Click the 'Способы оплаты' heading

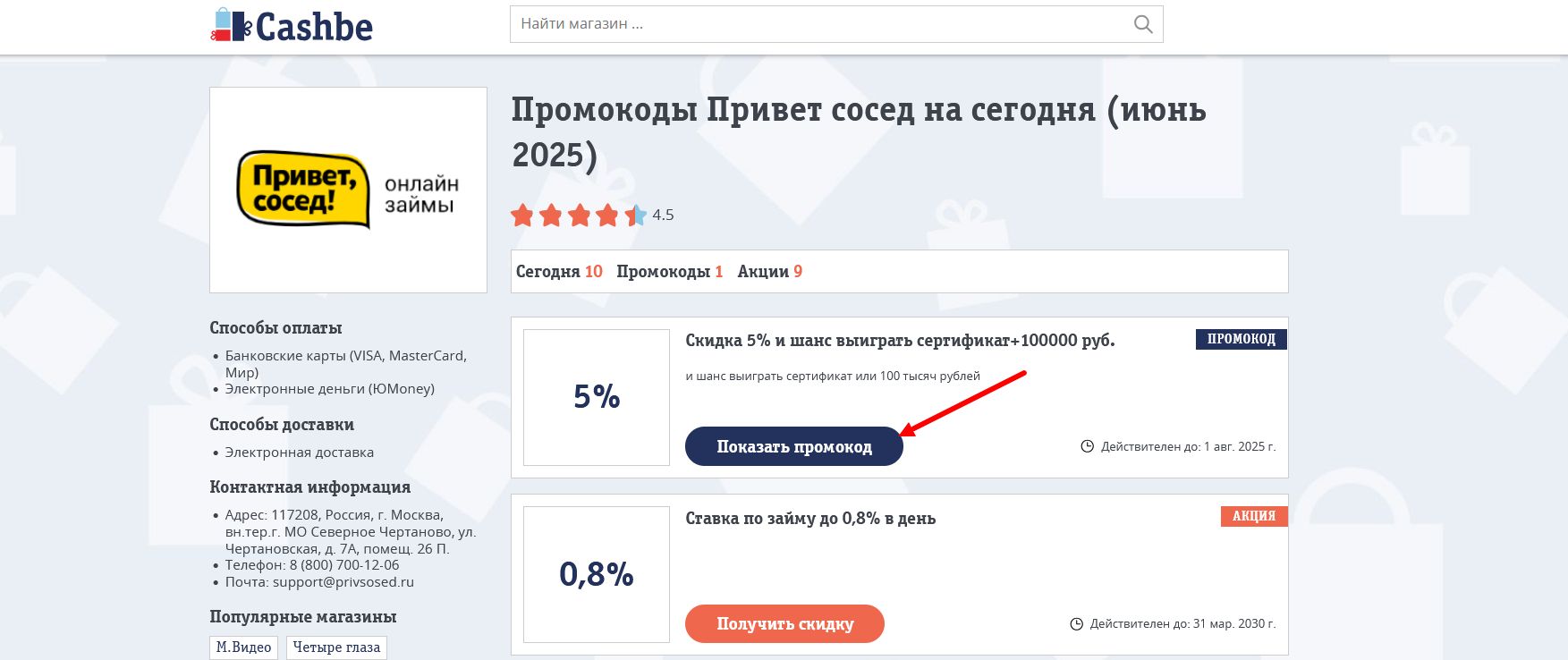[275, 328]
